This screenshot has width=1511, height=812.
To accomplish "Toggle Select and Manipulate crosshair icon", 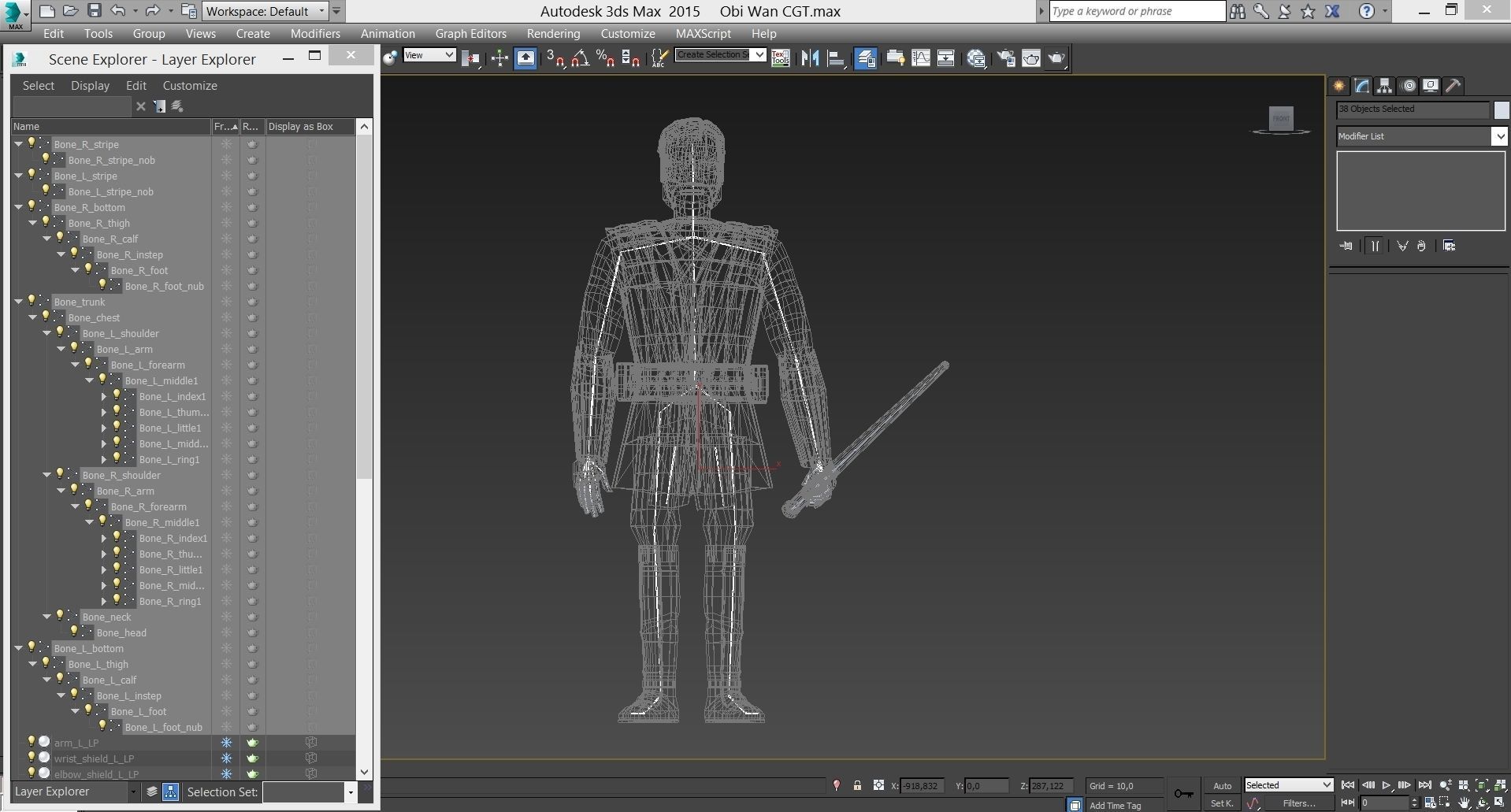I will (x=499, y=58).
